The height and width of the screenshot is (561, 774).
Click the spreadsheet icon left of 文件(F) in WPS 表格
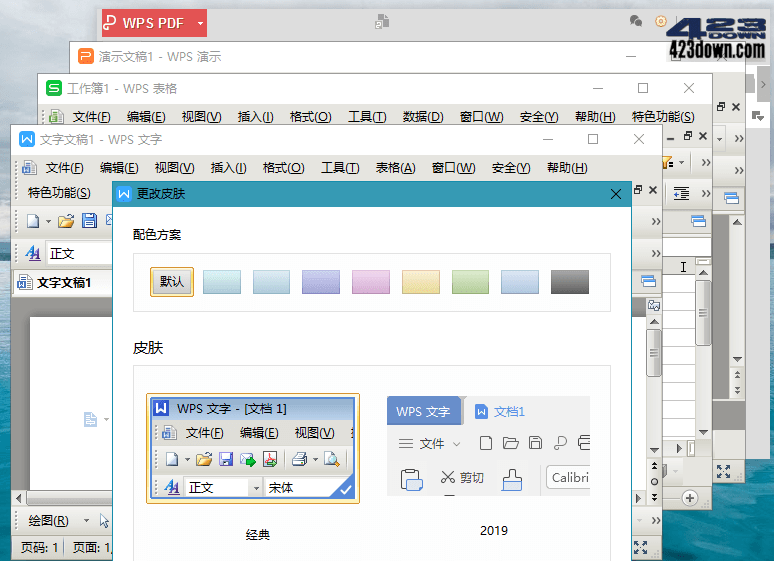click(x=56, y=117)
